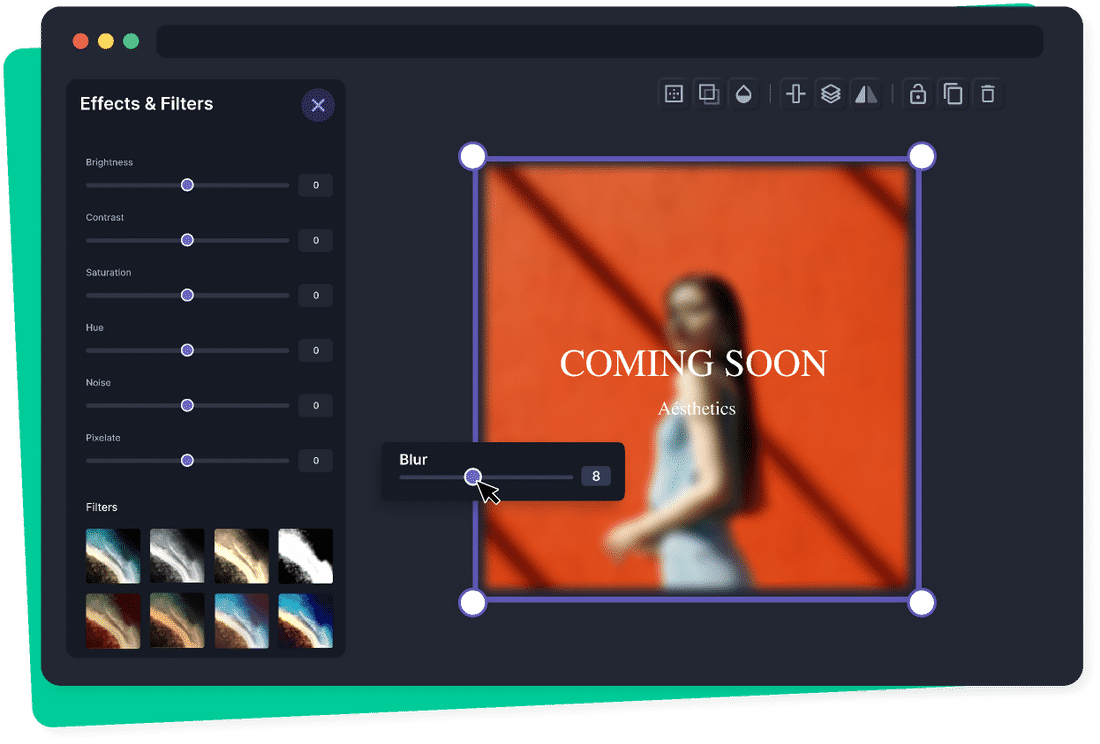Click the Saturation value box
Image resolution: width=1100 pixels, height=744 pixels.
pos(315,295)
